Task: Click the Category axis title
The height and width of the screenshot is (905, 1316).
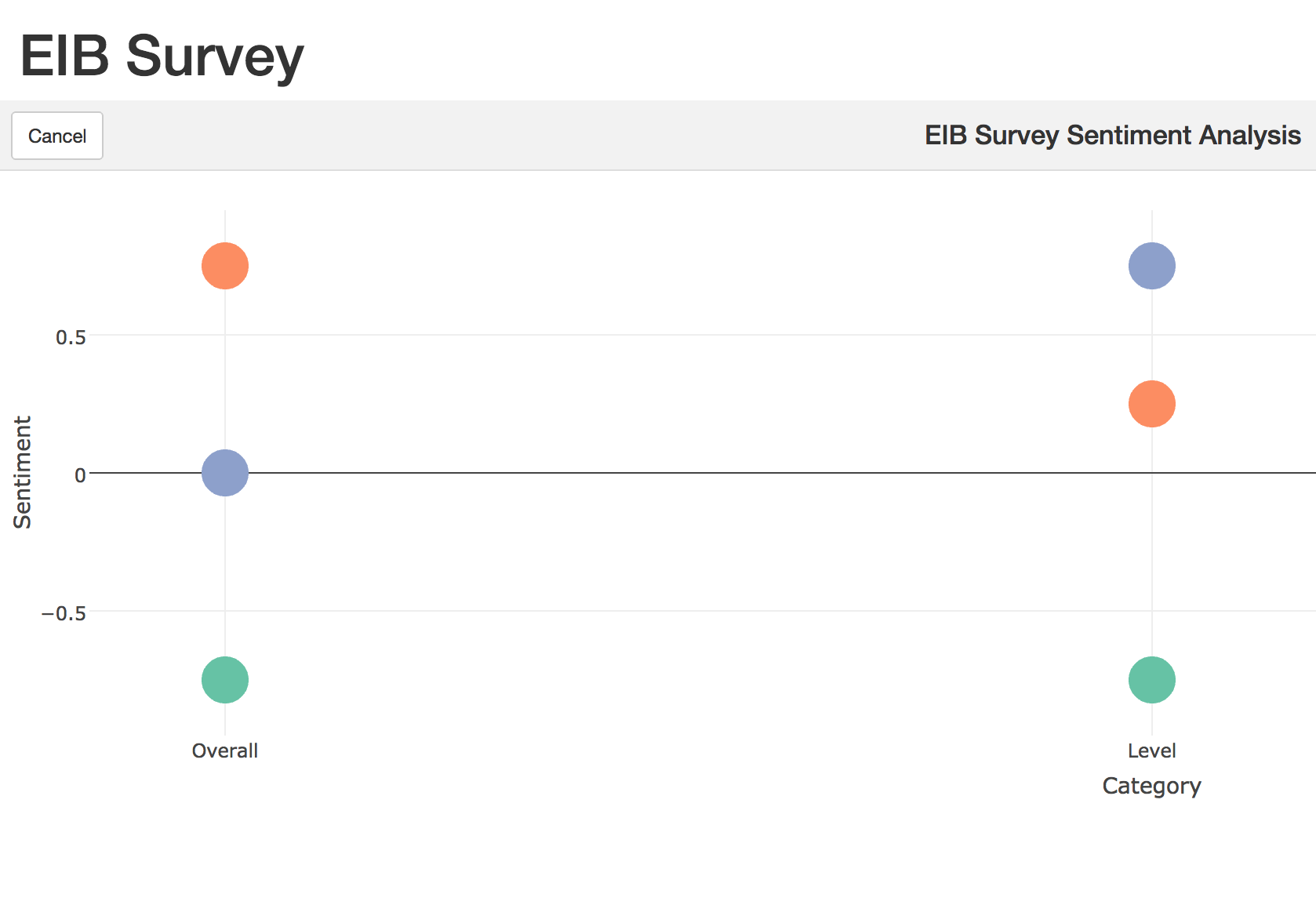Action: pyautogui.click(x=1152, y=786)
